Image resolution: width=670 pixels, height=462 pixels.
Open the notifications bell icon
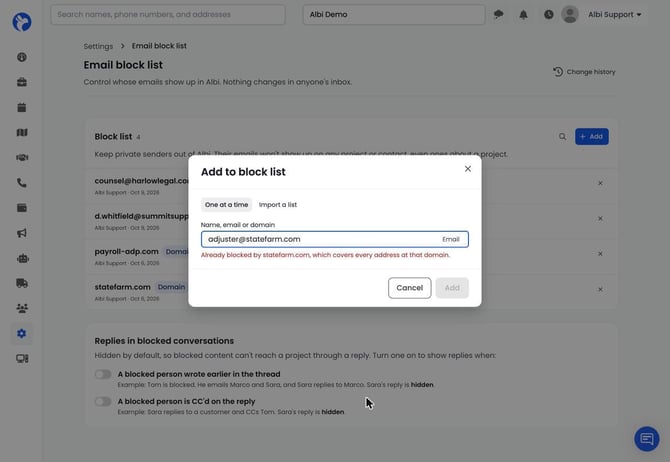coord(523,15)
